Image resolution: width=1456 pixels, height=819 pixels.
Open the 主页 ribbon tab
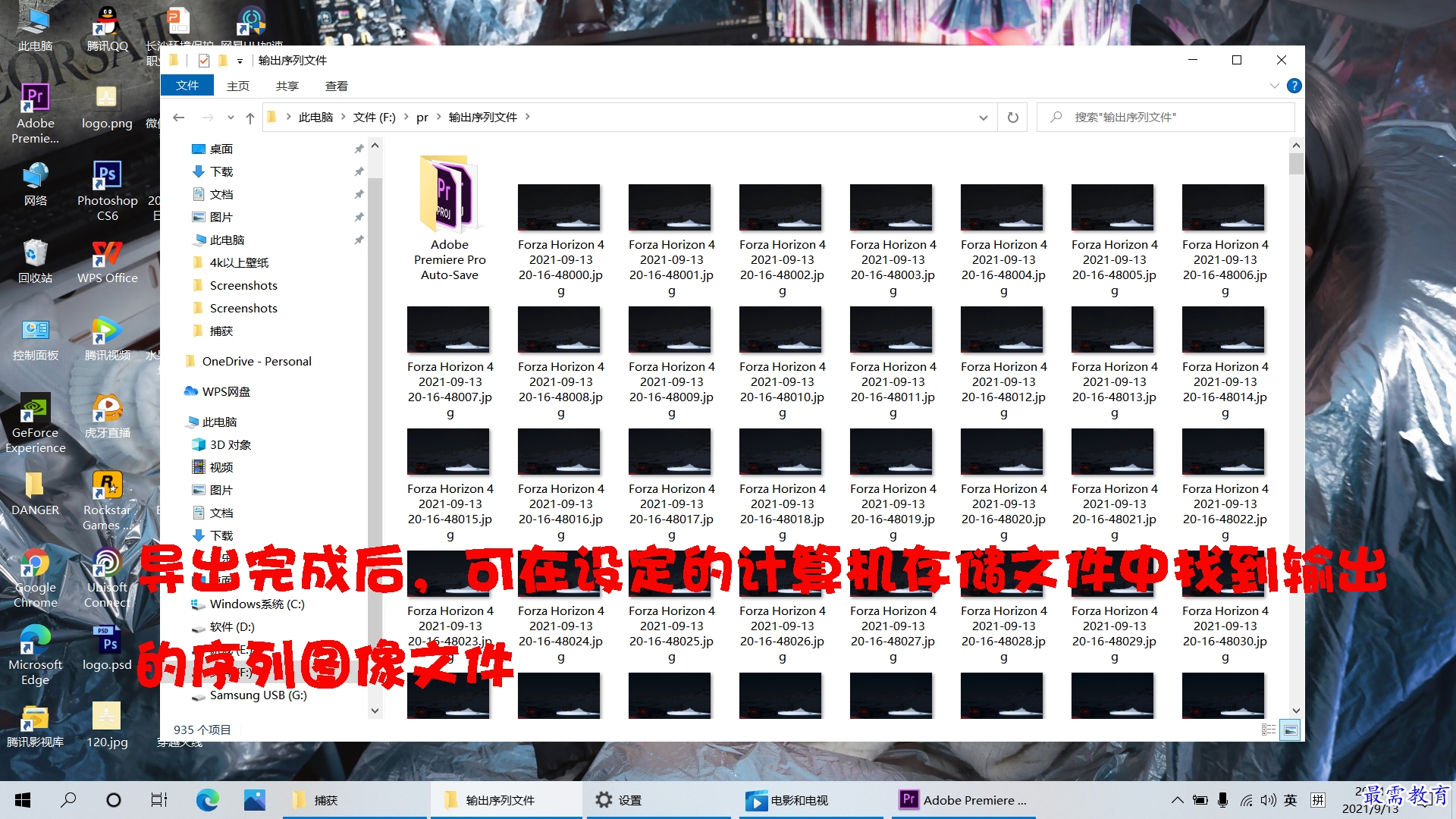(238, 86)
